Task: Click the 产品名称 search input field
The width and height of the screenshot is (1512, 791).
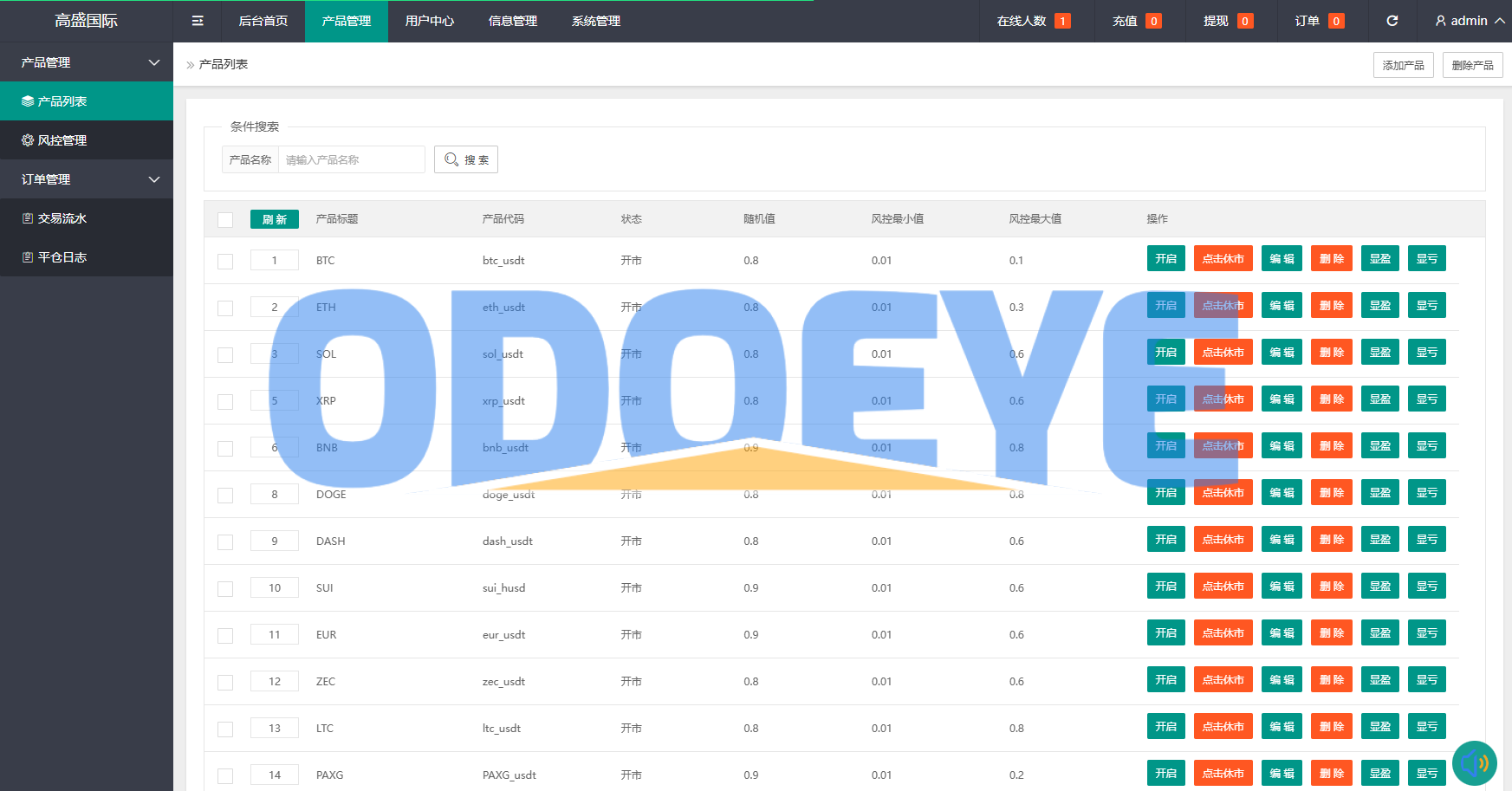Action: coord(351,159)
